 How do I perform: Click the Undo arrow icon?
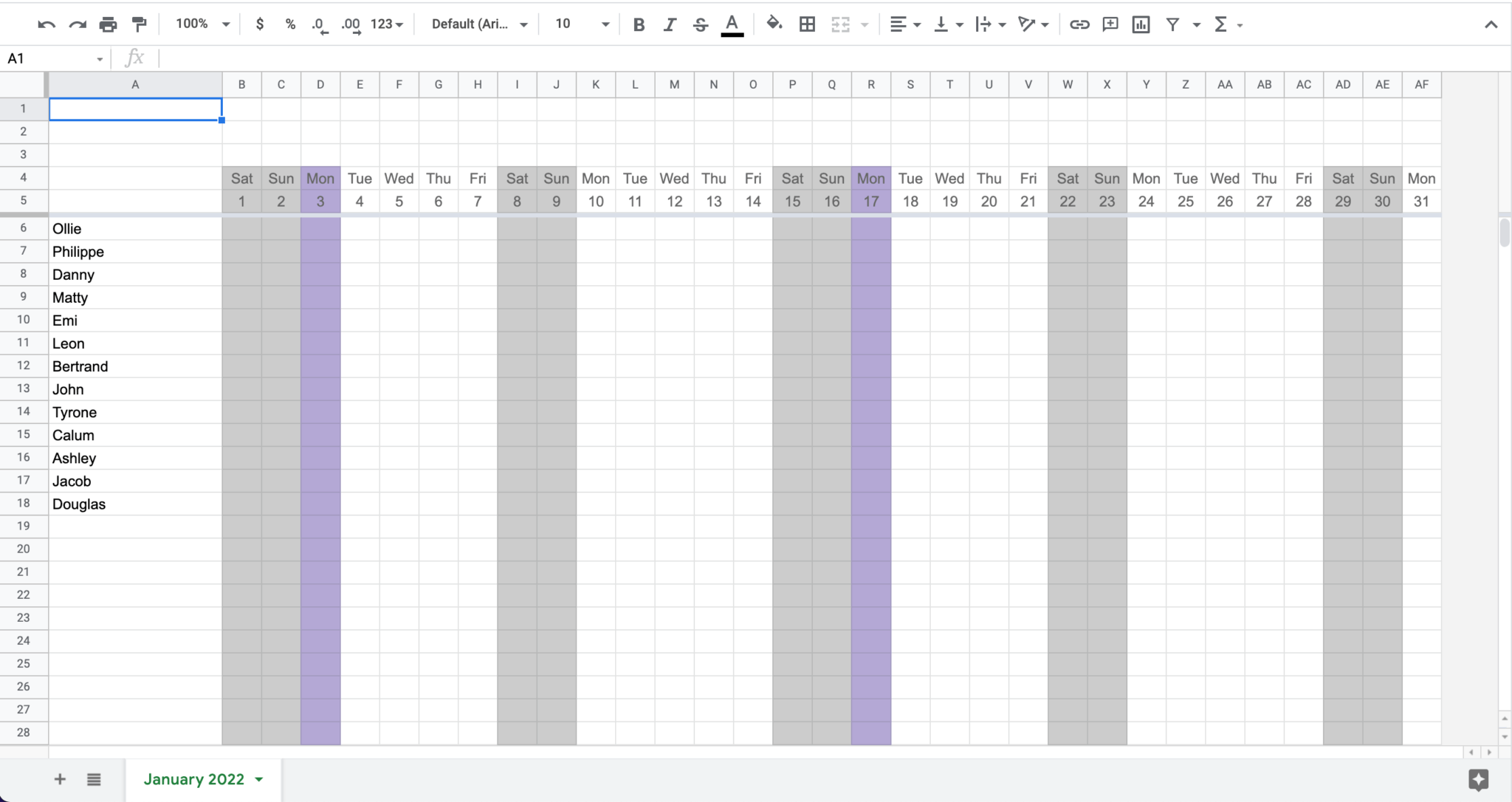(47, 24)
